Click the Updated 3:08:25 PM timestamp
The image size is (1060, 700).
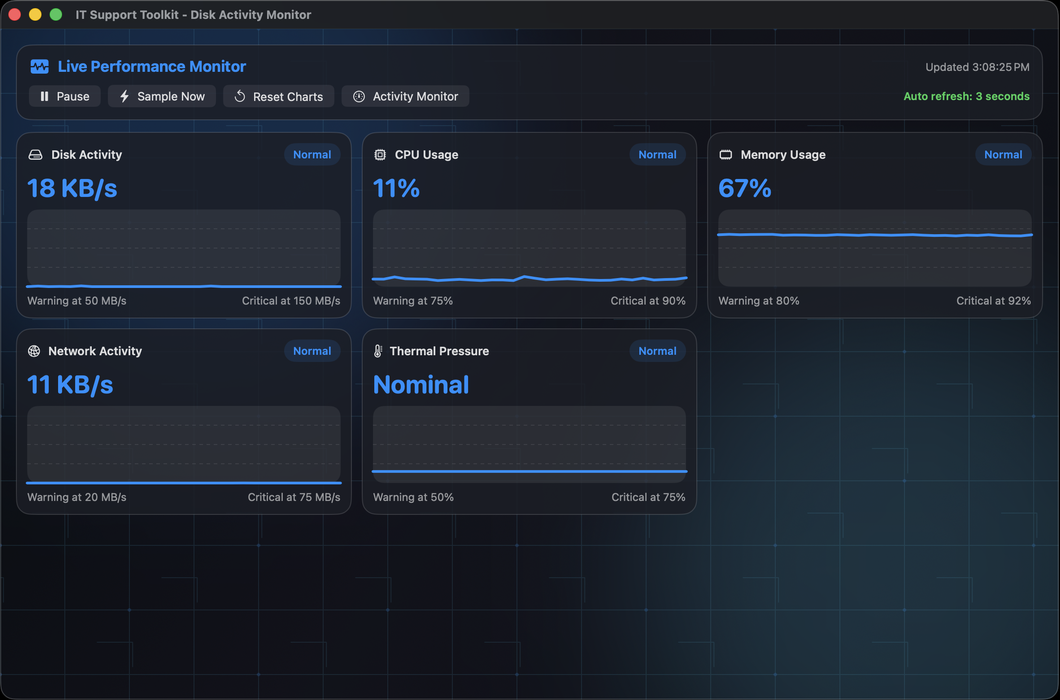pos(978,67)
